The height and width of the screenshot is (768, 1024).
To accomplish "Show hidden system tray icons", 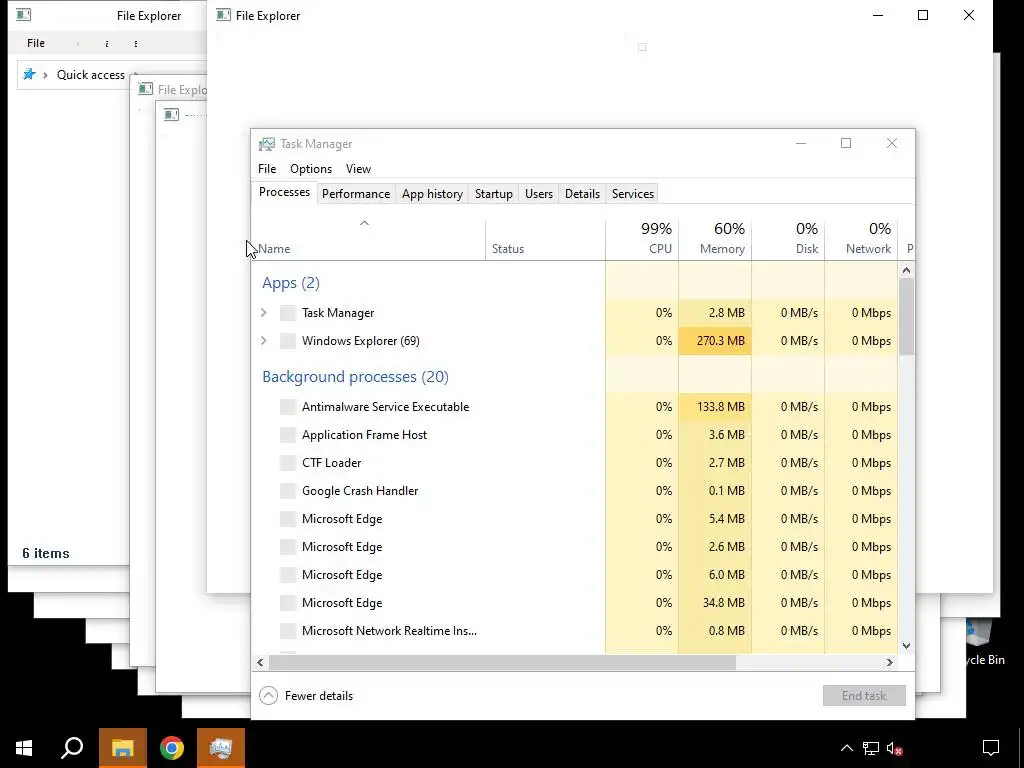I will pos(846,748).
